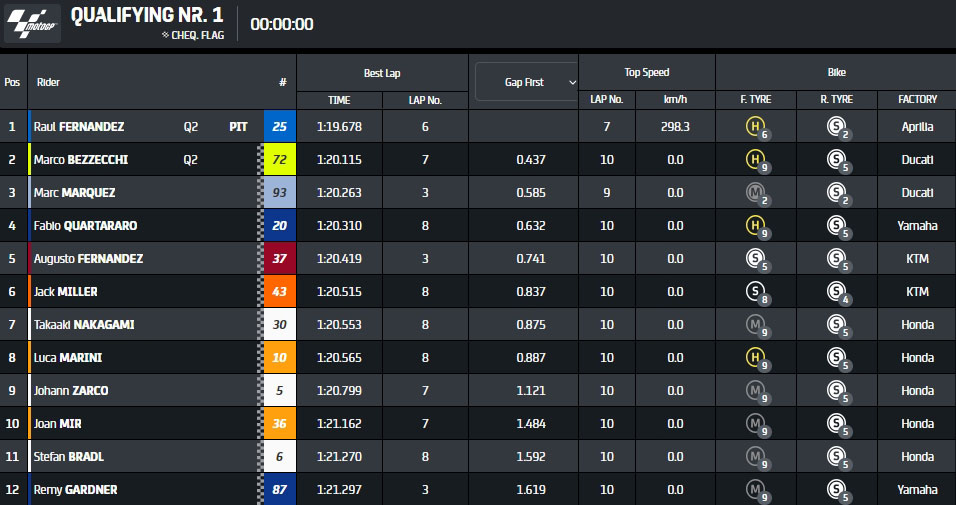This screenshot has height=505, width=956.
Task: Click Augusto Fernandez's soft front tyre icon
Action: [755, 259]
